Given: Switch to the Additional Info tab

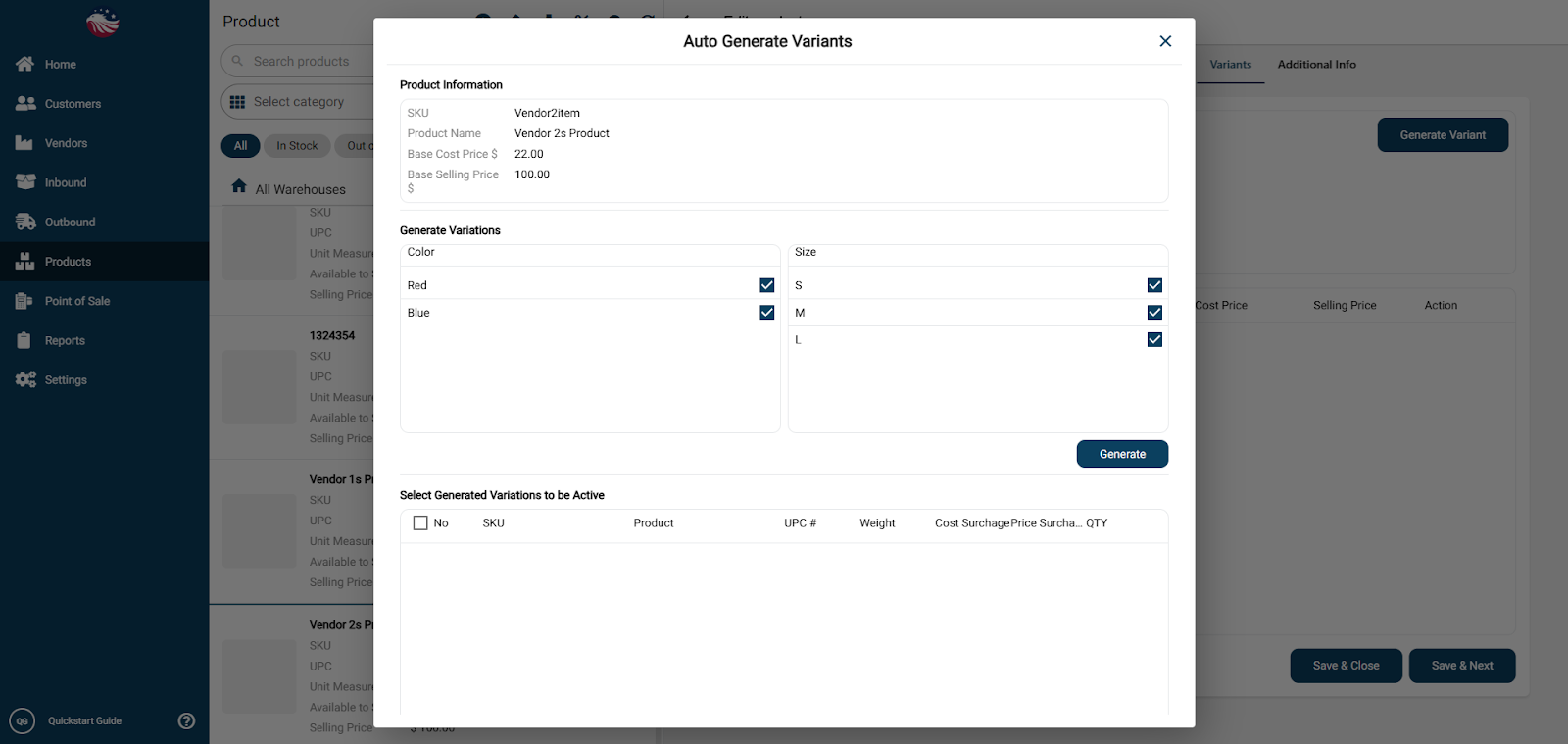Looking at the screenshot, I should pos(1316,65).
